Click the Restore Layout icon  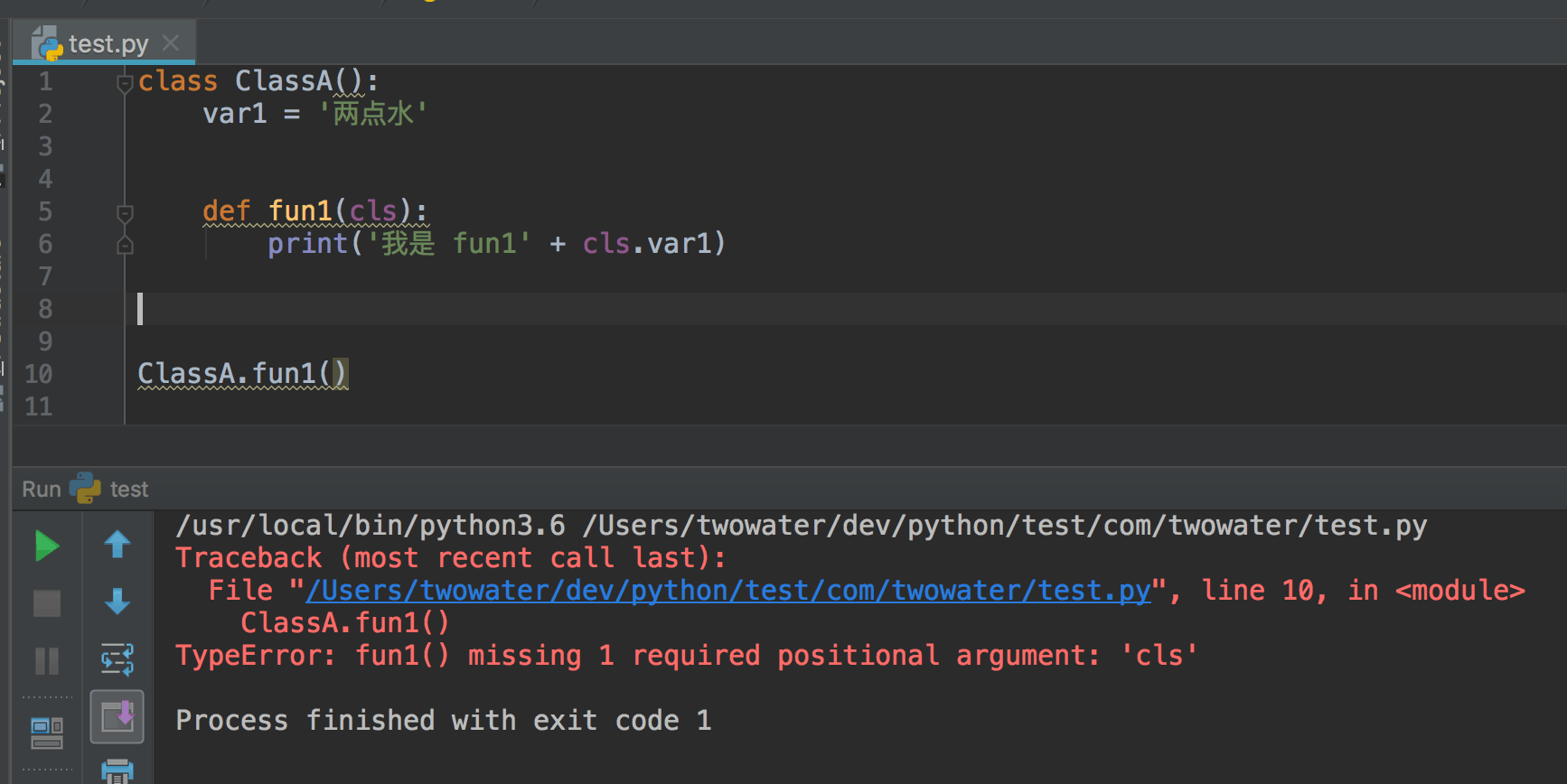[x=46, y=733]
